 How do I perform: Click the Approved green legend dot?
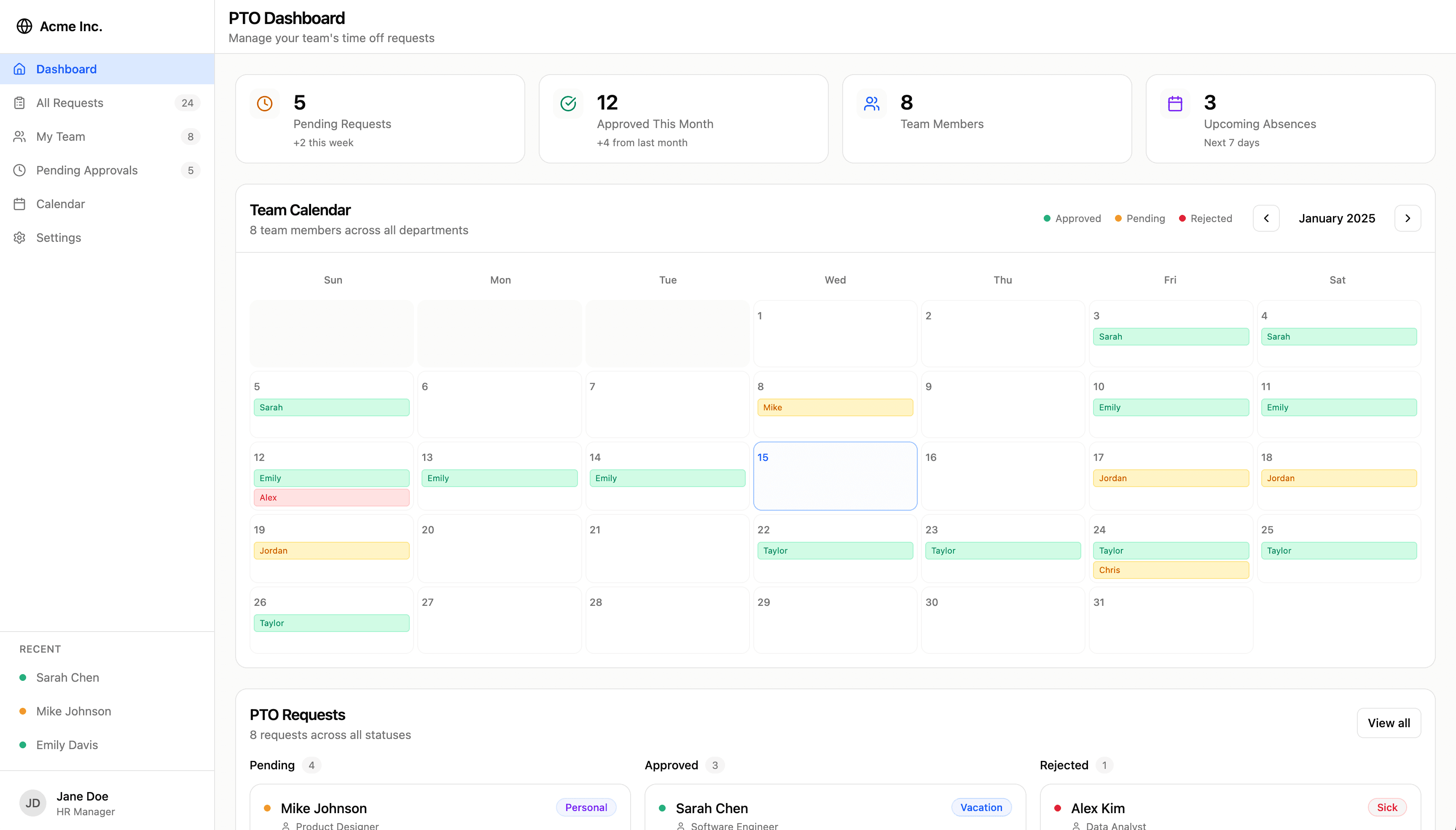tap(1047, 218)
